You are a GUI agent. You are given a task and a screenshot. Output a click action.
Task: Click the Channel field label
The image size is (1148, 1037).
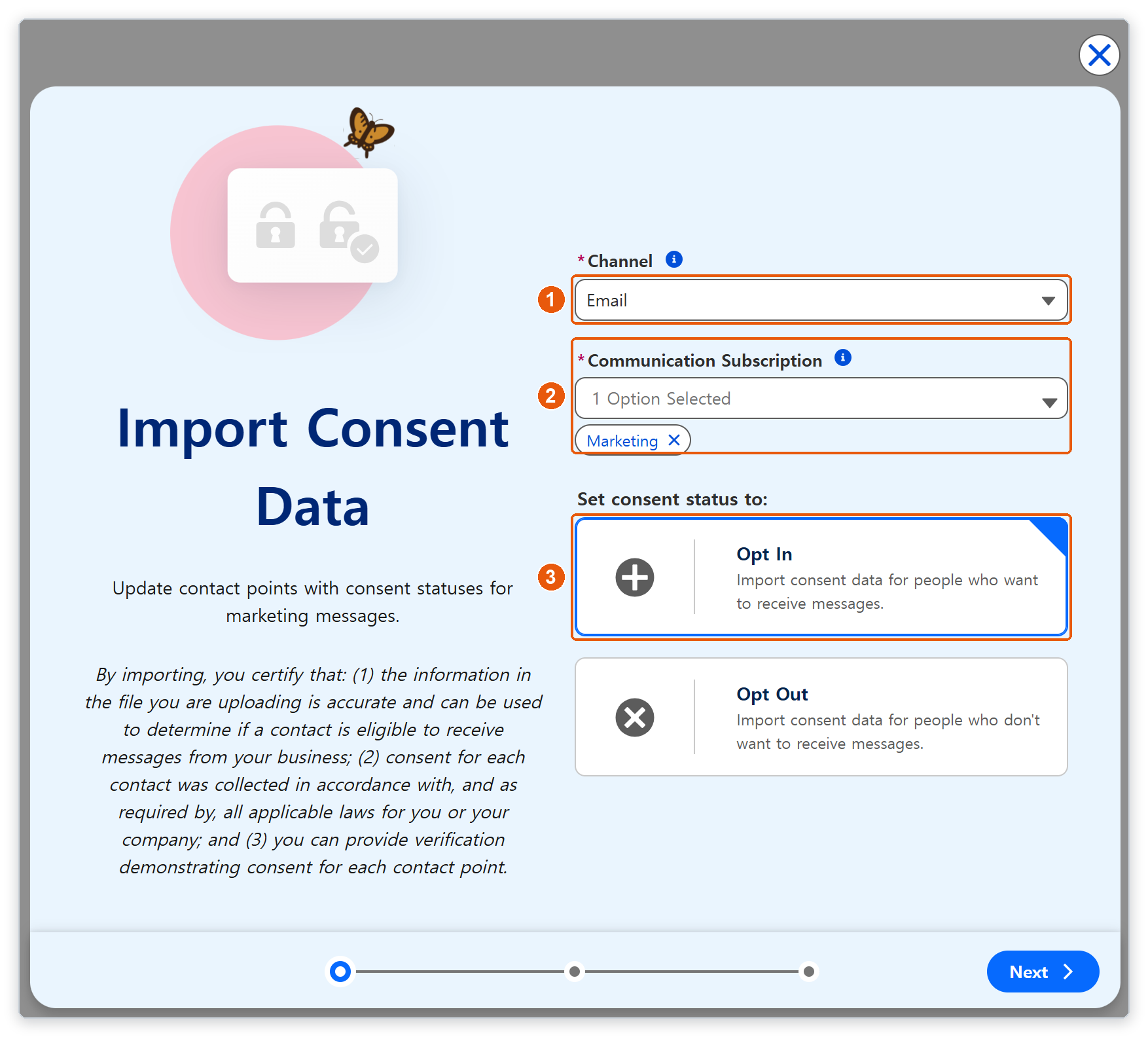coord(620,261)
